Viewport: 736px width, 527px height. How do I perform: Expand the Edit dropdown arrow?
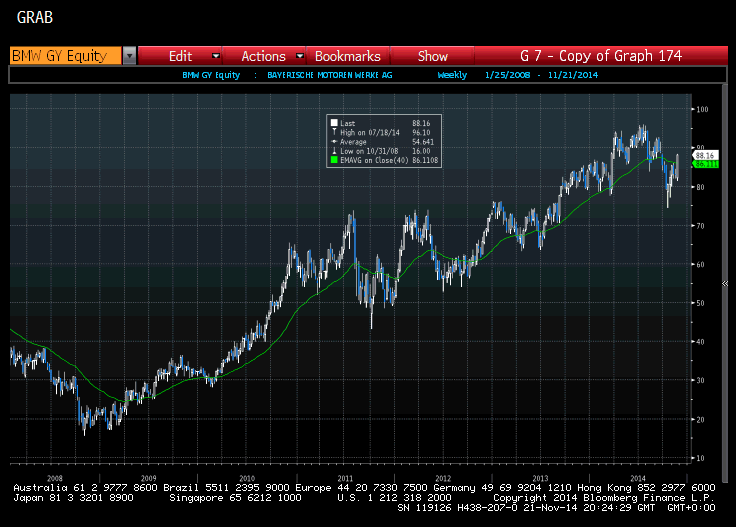pyautogui.click(x=214, y=56)
